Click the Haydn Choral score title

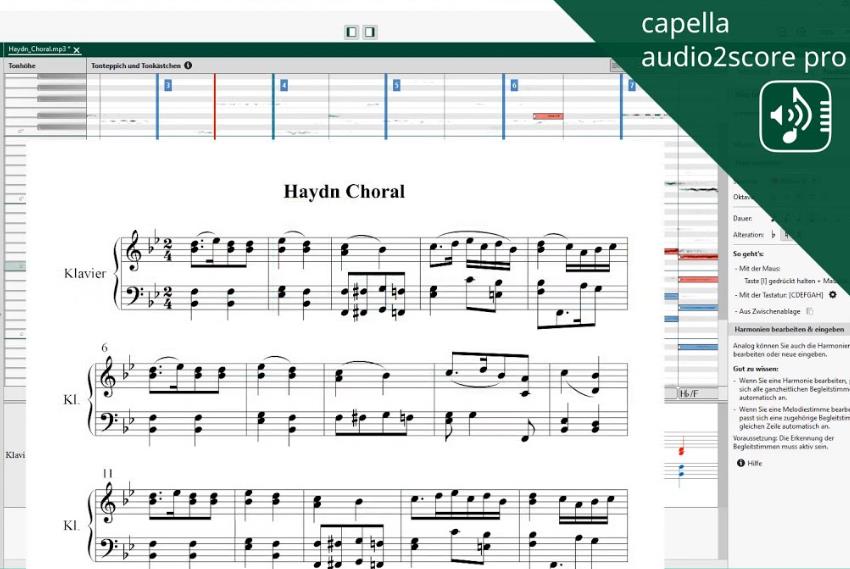tap(344, 191)
